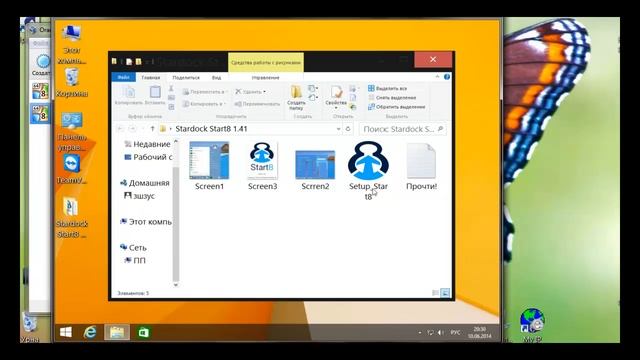Click the quick access folder icon in title bar
Viewport: 640px width, 360px height.
(114, 61)
